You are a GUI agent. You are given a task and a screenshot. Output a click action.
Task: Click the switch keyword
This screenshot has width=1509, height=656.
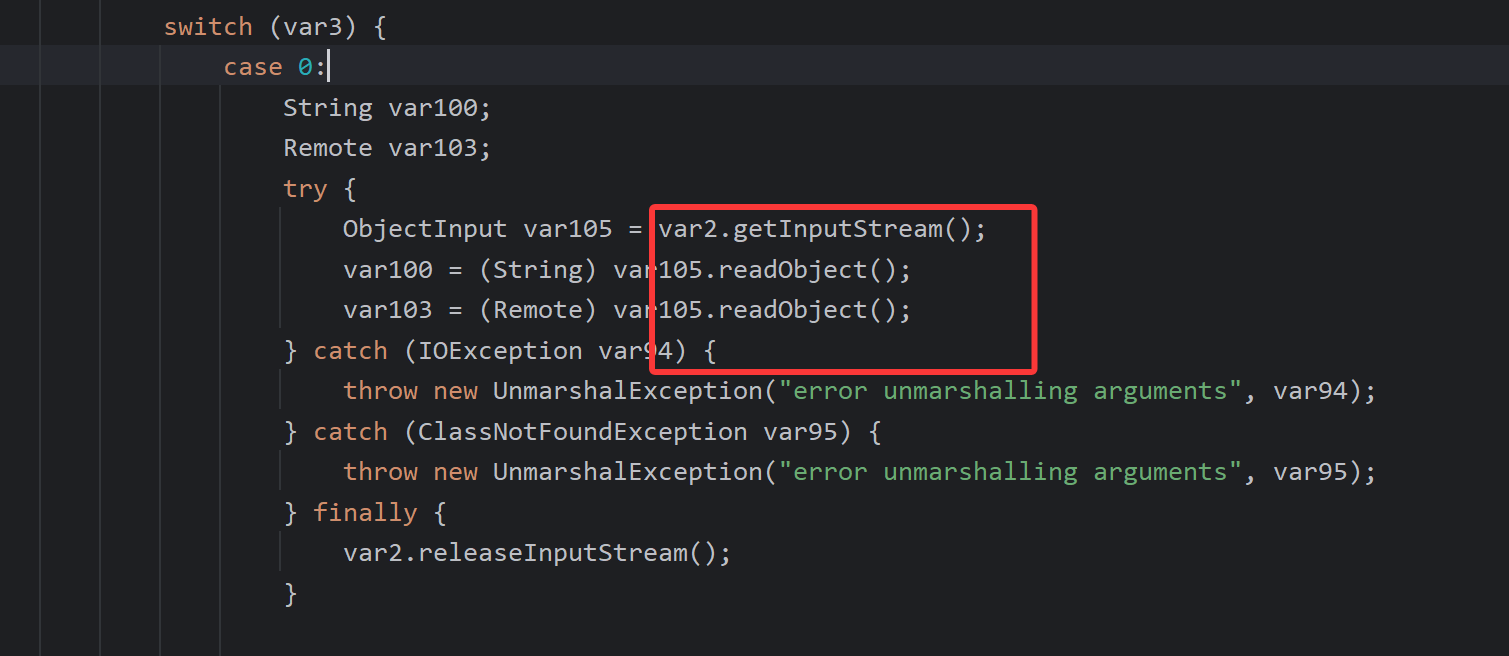coord(207,27)
